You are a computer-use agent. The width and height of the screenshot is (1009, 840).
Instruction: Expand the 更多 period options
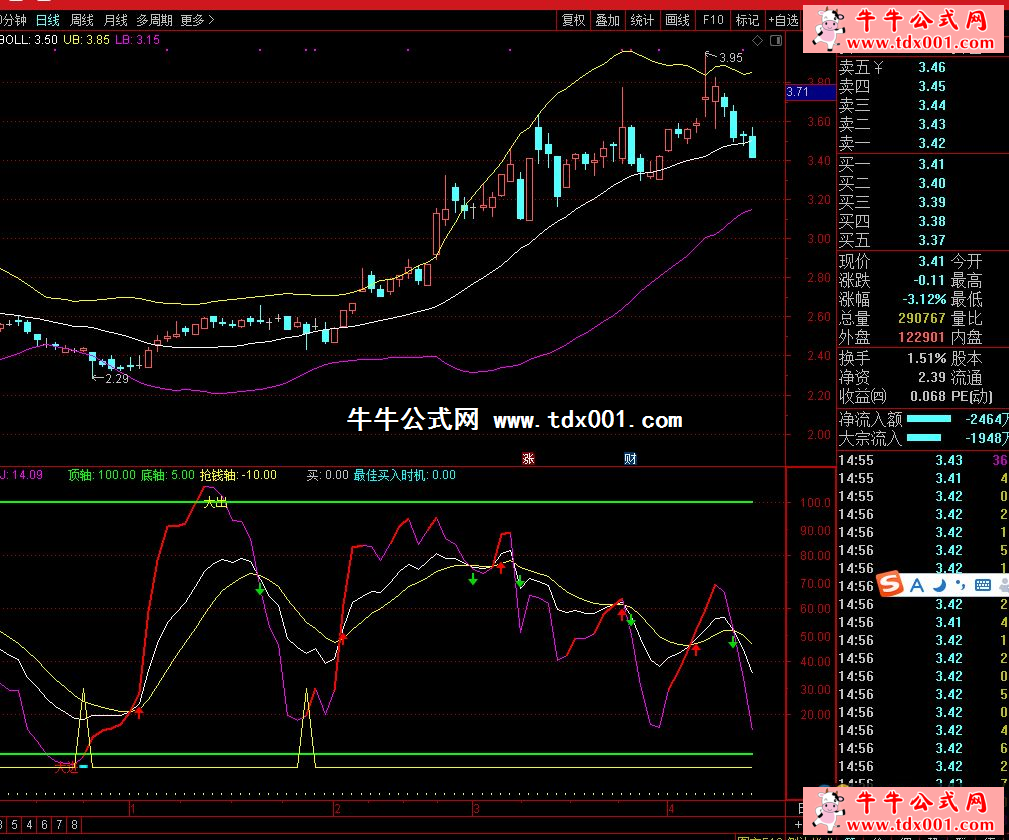click(x=197, y=20)
